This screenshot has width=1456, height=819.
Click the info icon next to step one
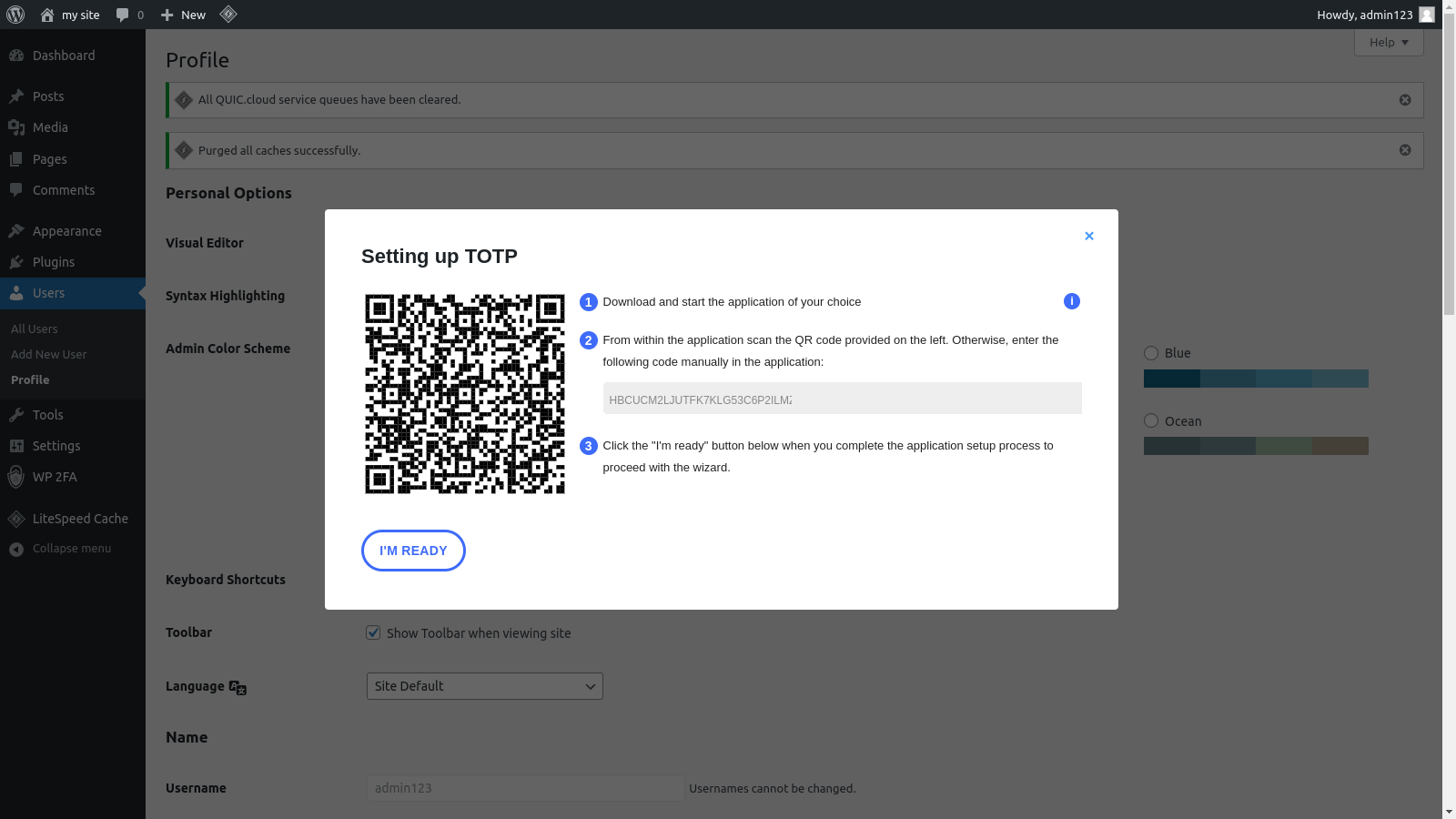click(1071, 301)
